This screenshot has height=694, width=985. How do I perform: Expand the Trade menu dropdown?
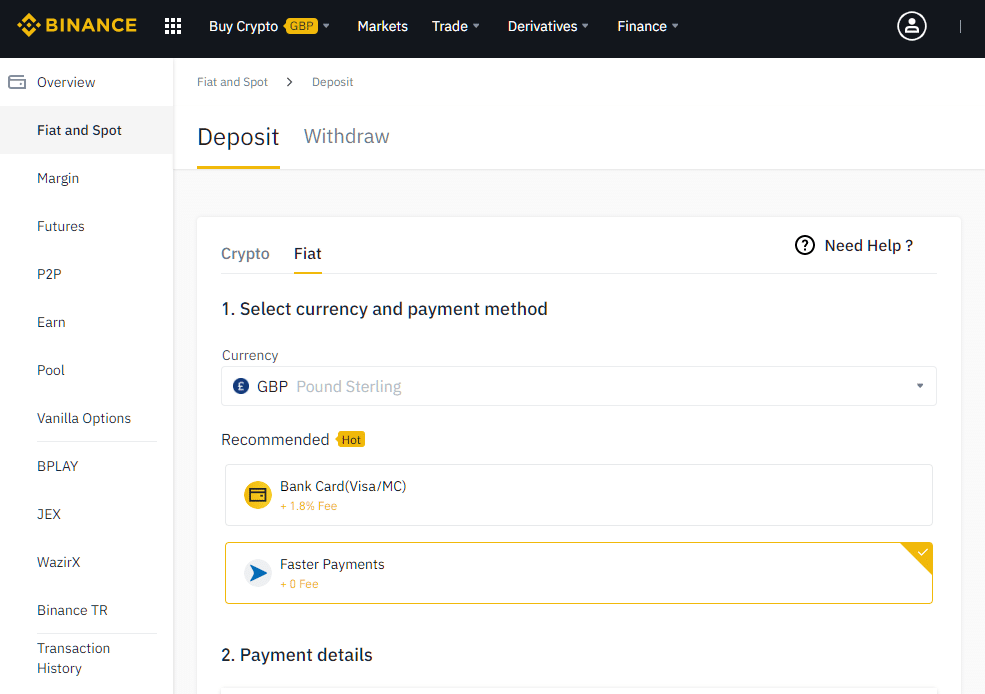tap(476, 26)
